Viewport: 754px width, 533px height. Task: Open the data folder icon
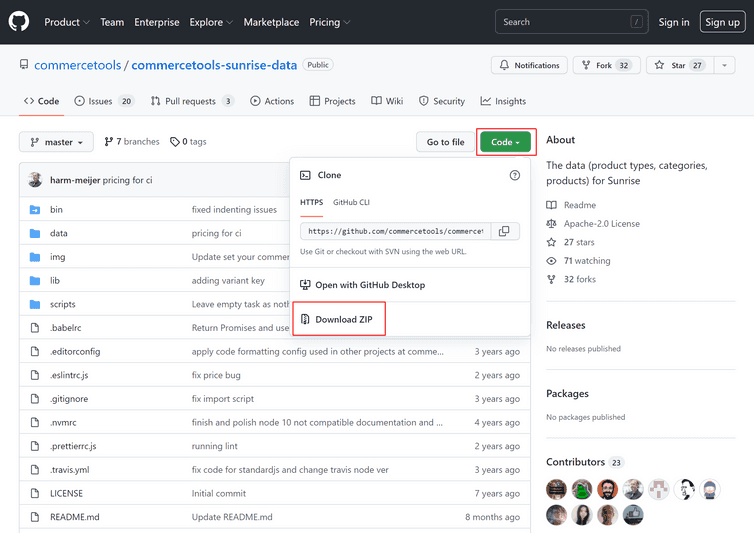[x=35, y=233]
